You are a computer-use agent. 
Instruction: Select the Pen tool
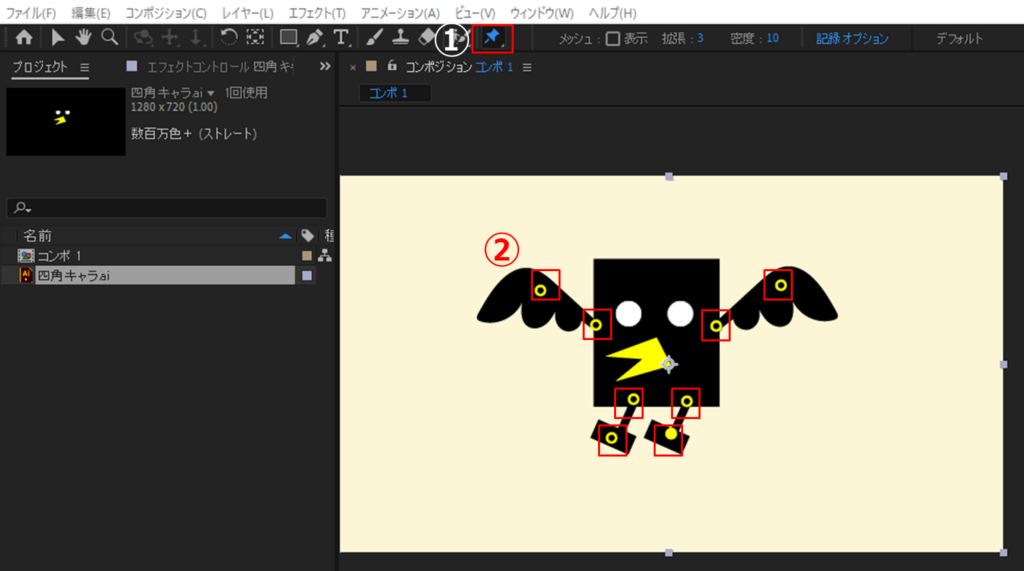[315, 38]
